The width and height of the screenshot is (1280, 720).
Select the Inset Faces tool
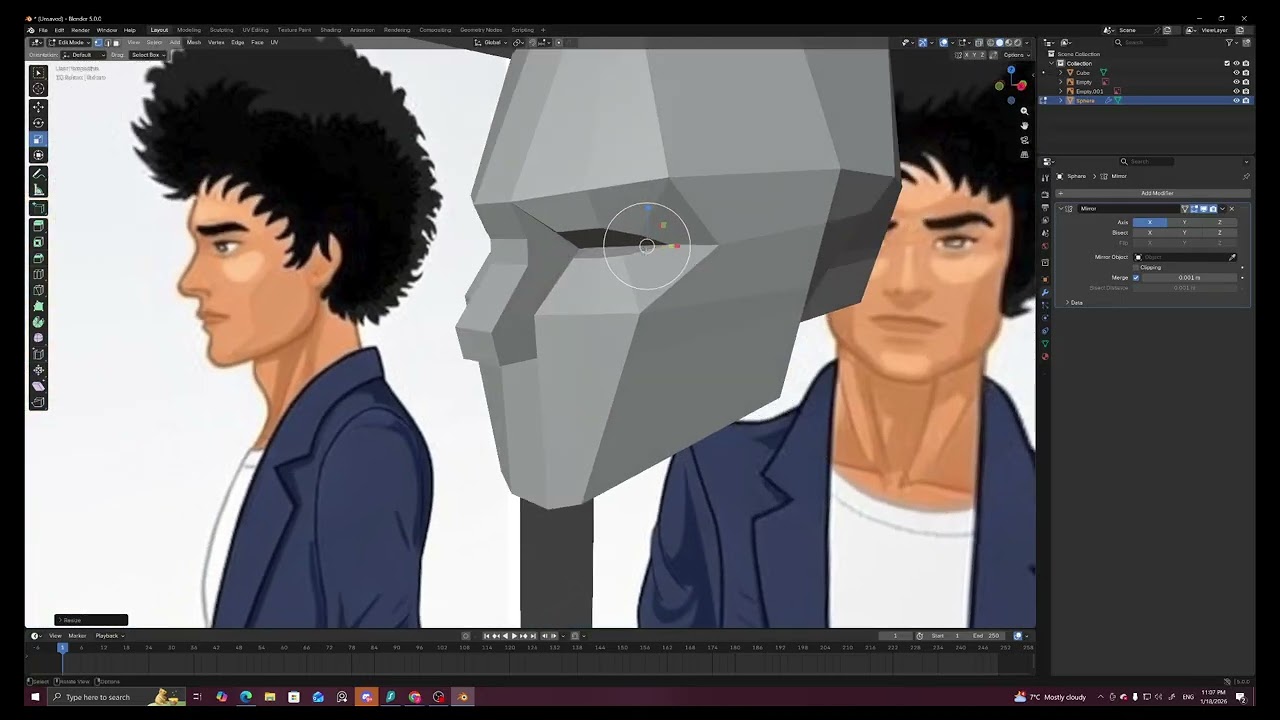click(x=38, y=242)
